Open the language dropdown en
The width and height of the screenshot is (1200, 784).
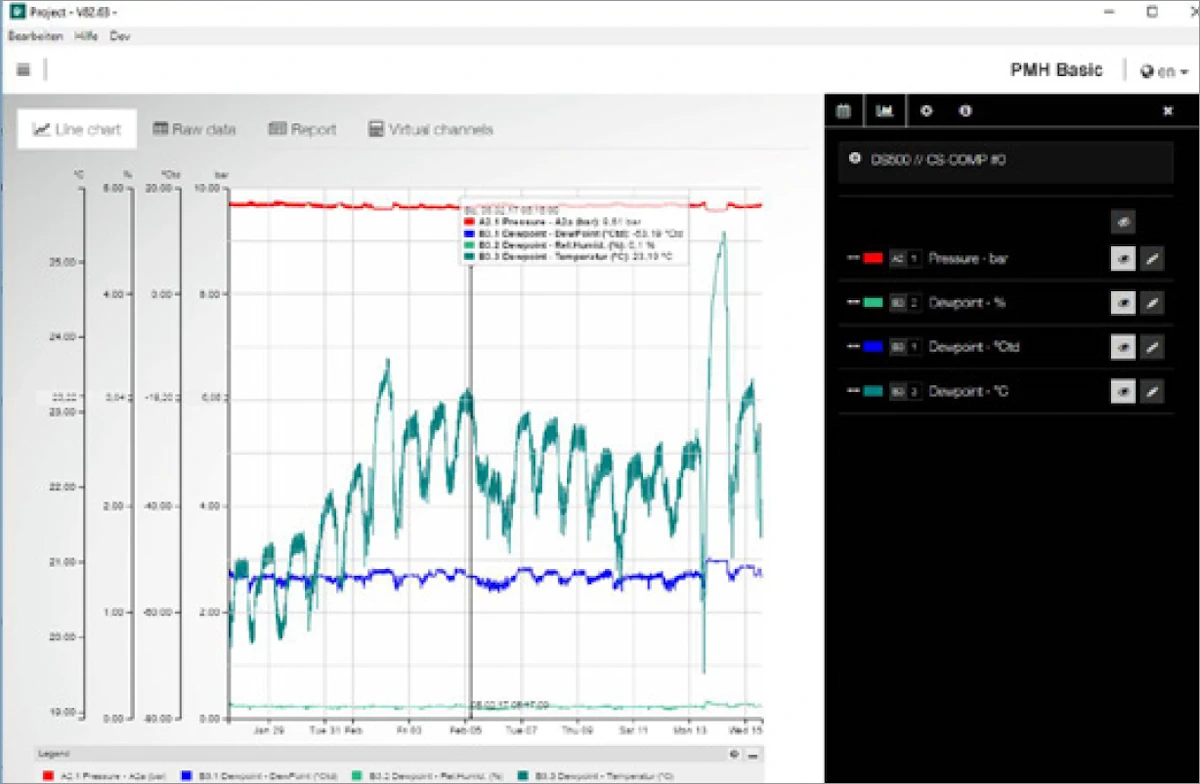[1165, 71]
